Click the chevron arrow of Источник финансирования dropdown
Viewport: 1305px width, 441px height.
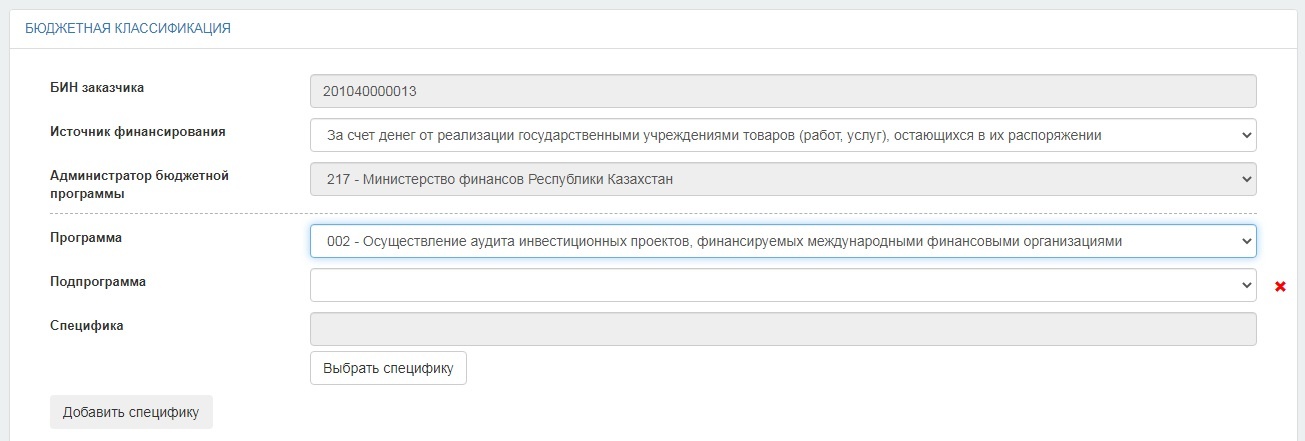[x=1245, y=135]
